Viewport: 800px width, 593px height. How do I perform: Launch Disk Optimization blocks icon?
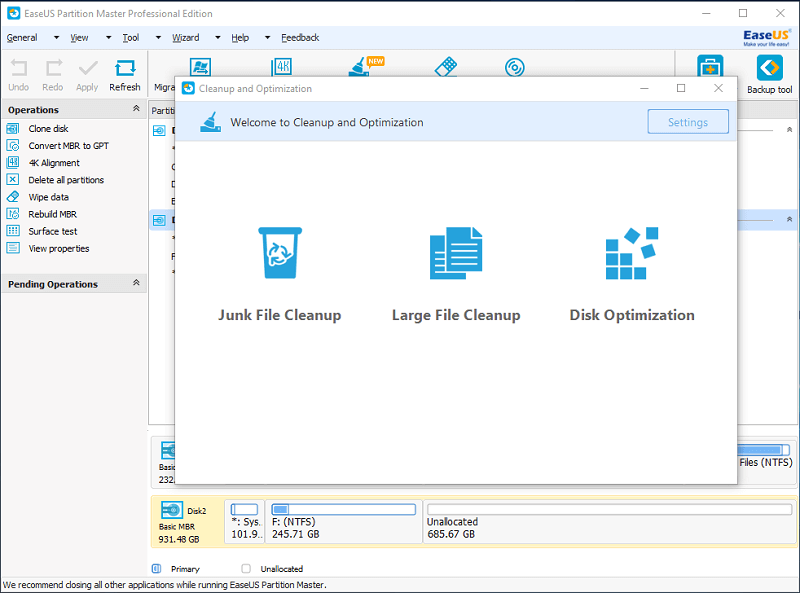pyautogui.click(x=631, y=253)
